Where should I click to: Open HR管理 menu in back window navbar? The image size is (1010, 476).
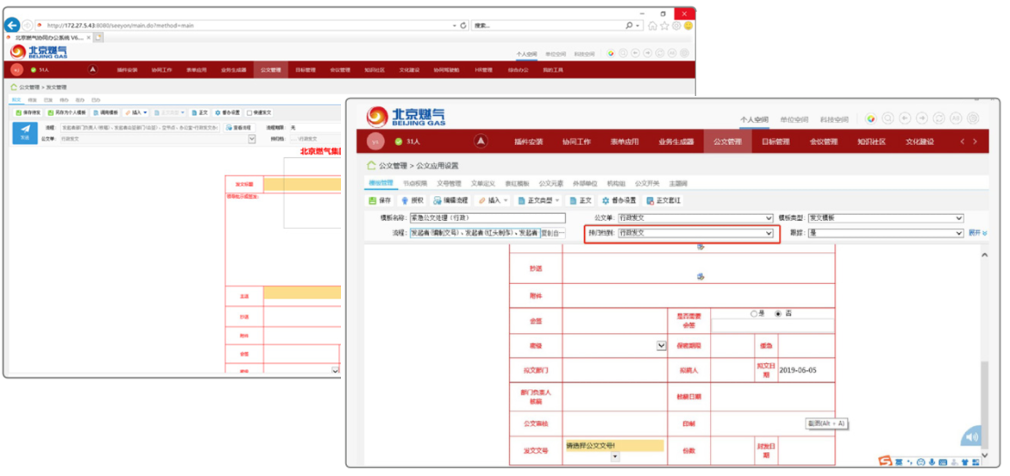tap(484, 70)
